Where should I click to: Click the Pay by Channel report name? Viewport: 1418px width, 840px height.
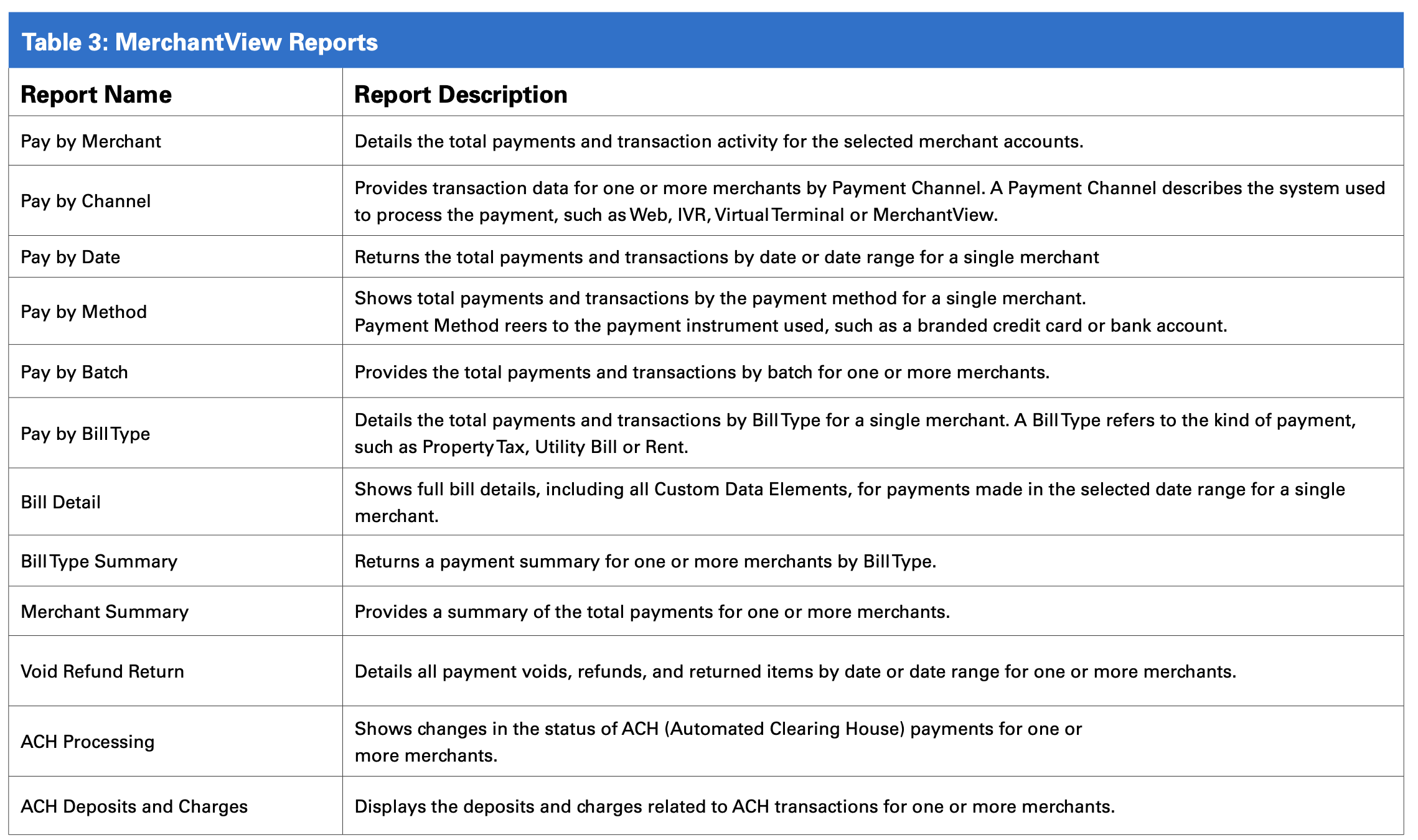point(86,201)
